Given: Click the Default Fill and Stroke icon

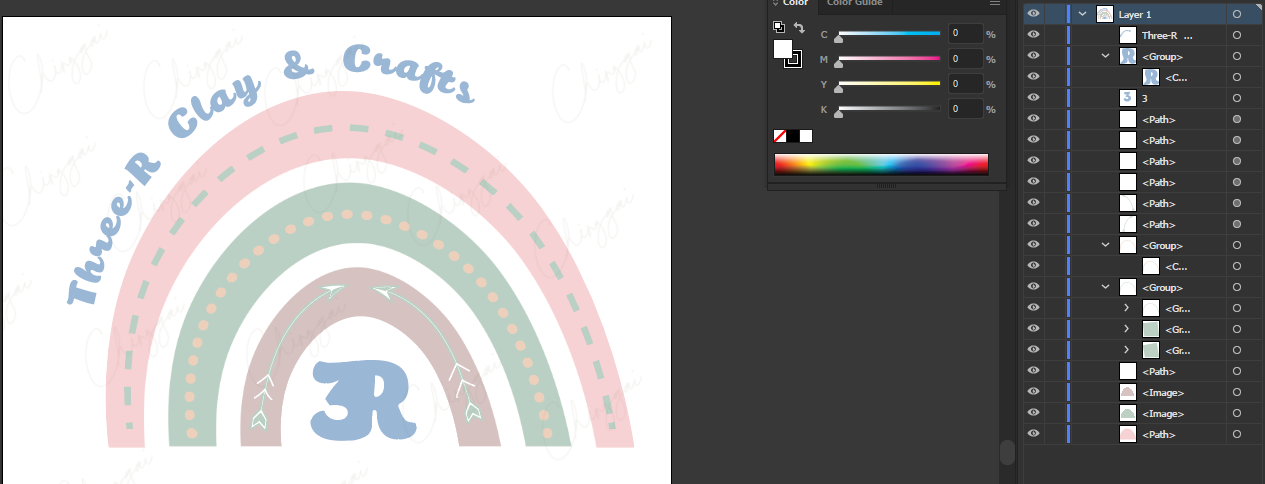Looking at the screenshot, I should 779,27.
